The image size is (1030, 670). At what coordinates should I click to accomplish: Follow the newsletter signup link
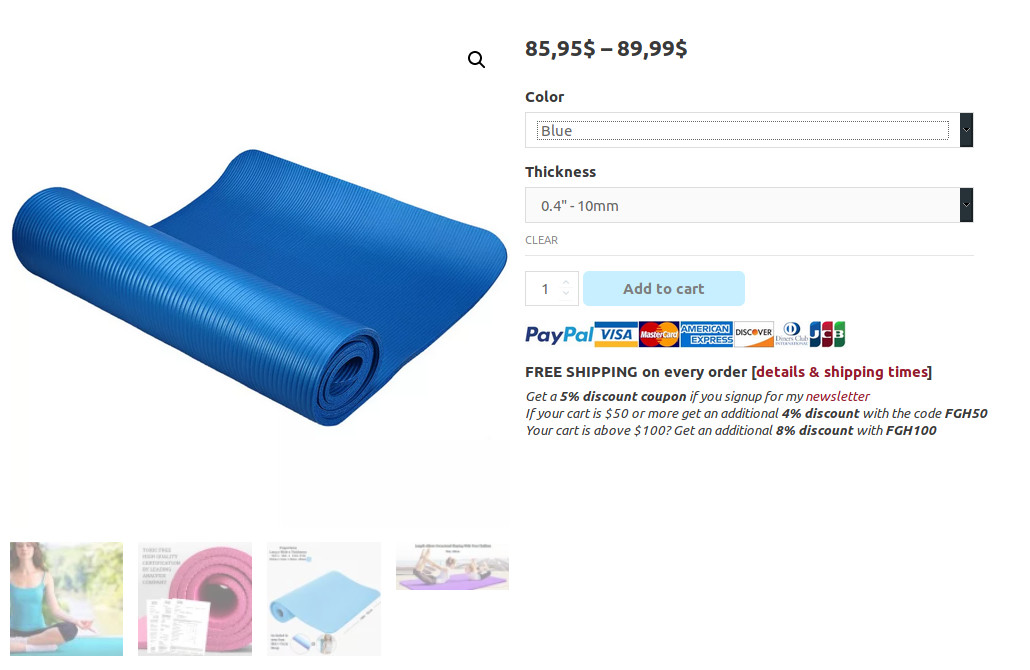838,396
